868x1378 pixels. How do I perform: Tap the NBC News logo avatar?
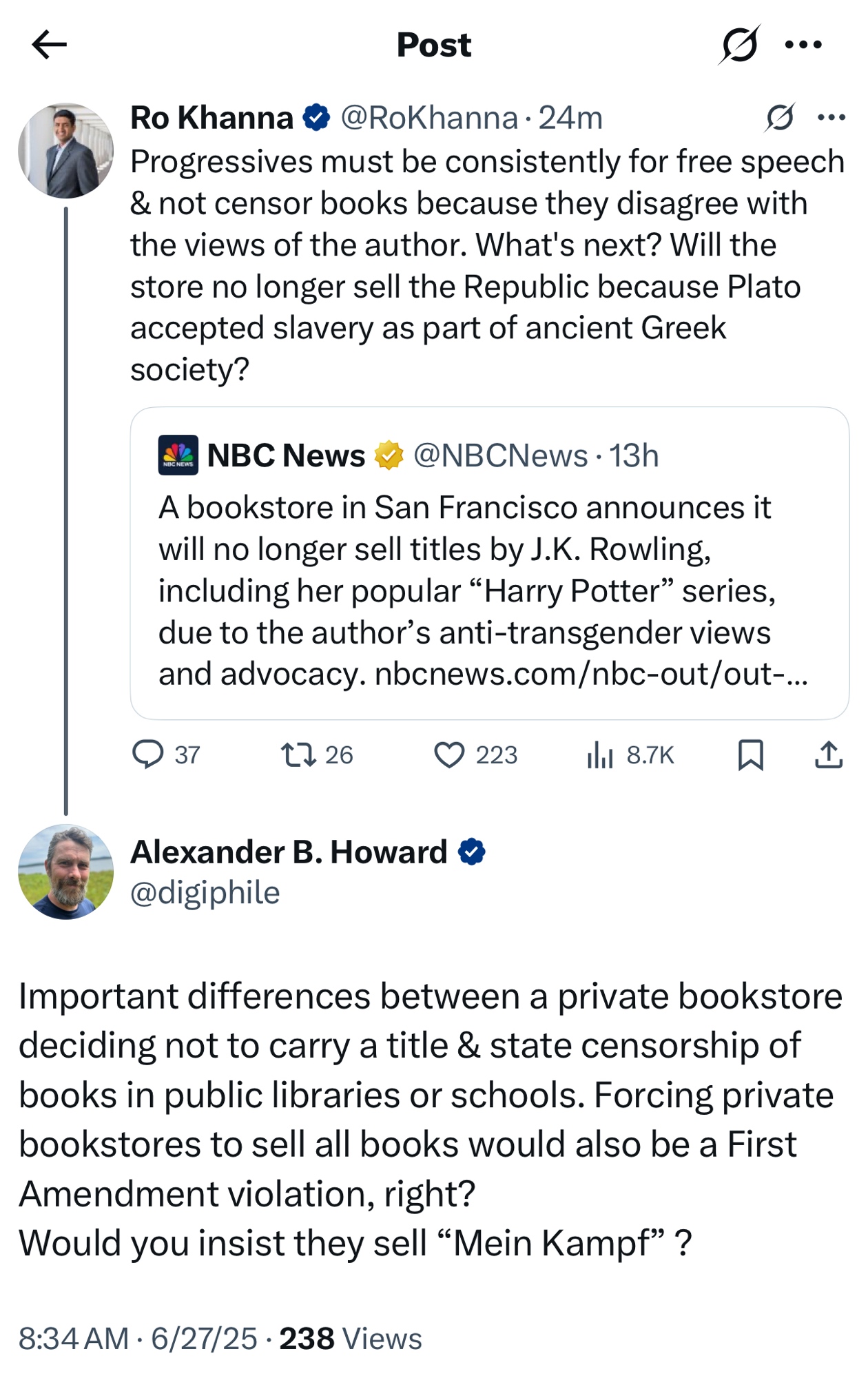click(178, 455)
